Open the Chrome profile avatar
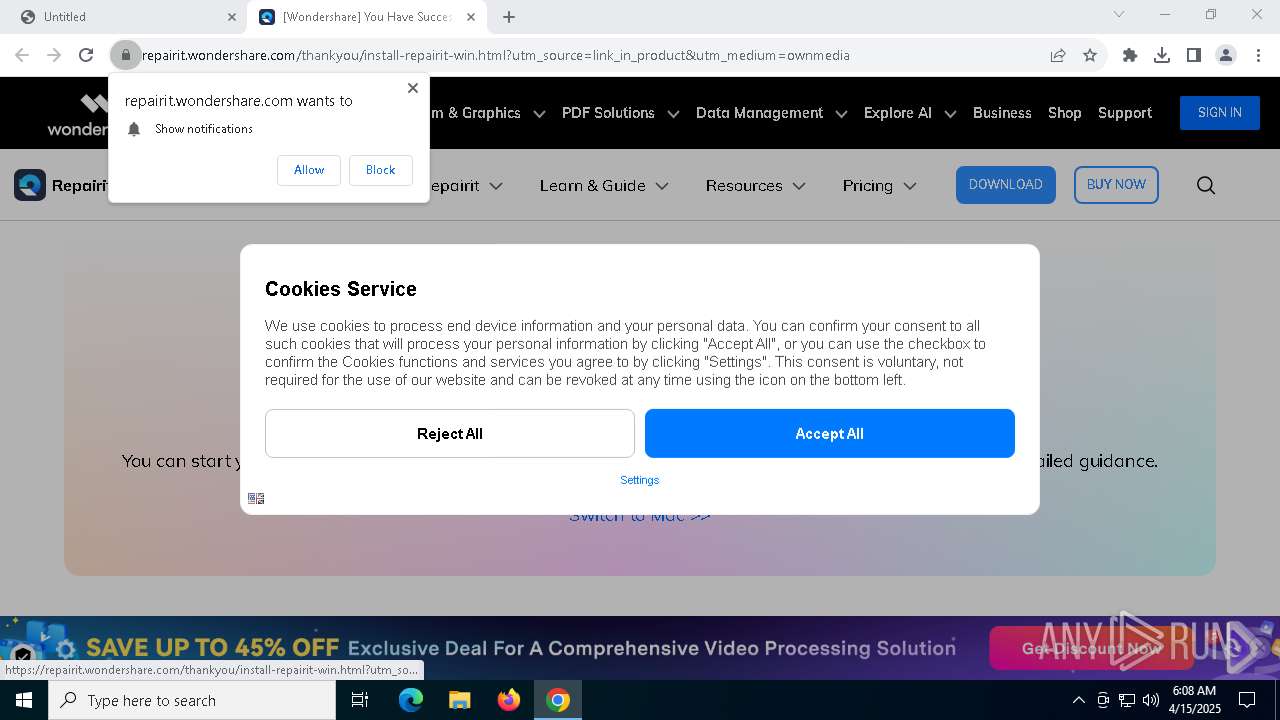The height and width of the screenshot is (720, 1280). pos(1226,55)
